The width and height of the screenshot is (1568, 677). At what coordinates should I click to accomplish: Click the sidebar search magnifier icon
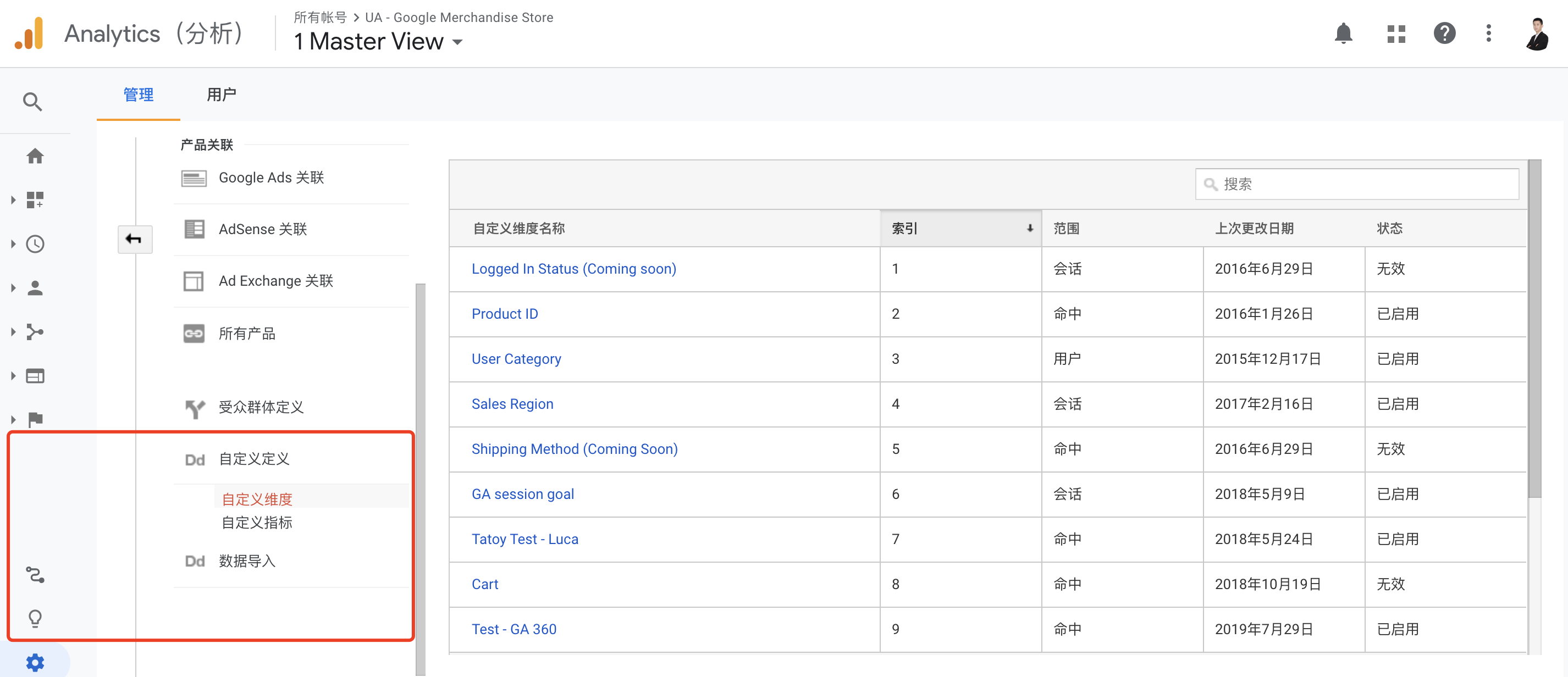click(x=33, y=101)
